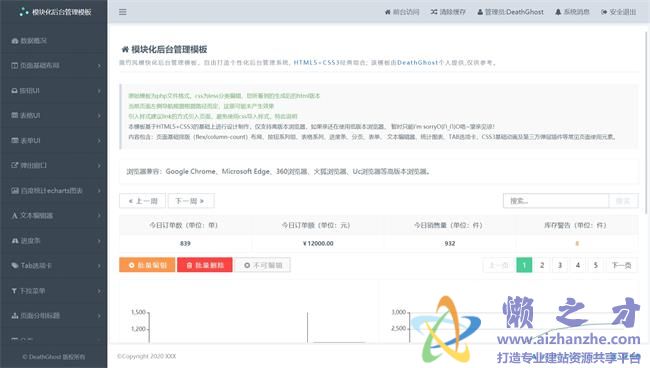
Task: Expand the 表单UI submenu chevron
Action: (x=99, y=141)
